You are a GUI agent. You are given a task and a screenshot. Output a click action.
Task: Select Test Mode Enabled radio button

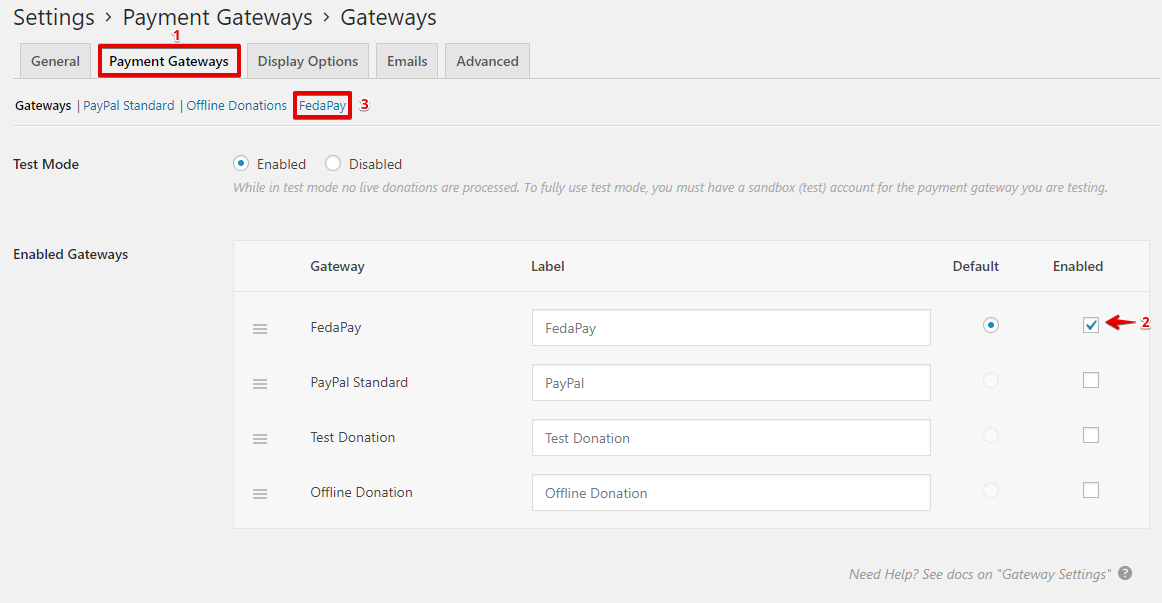pos(241,163)
